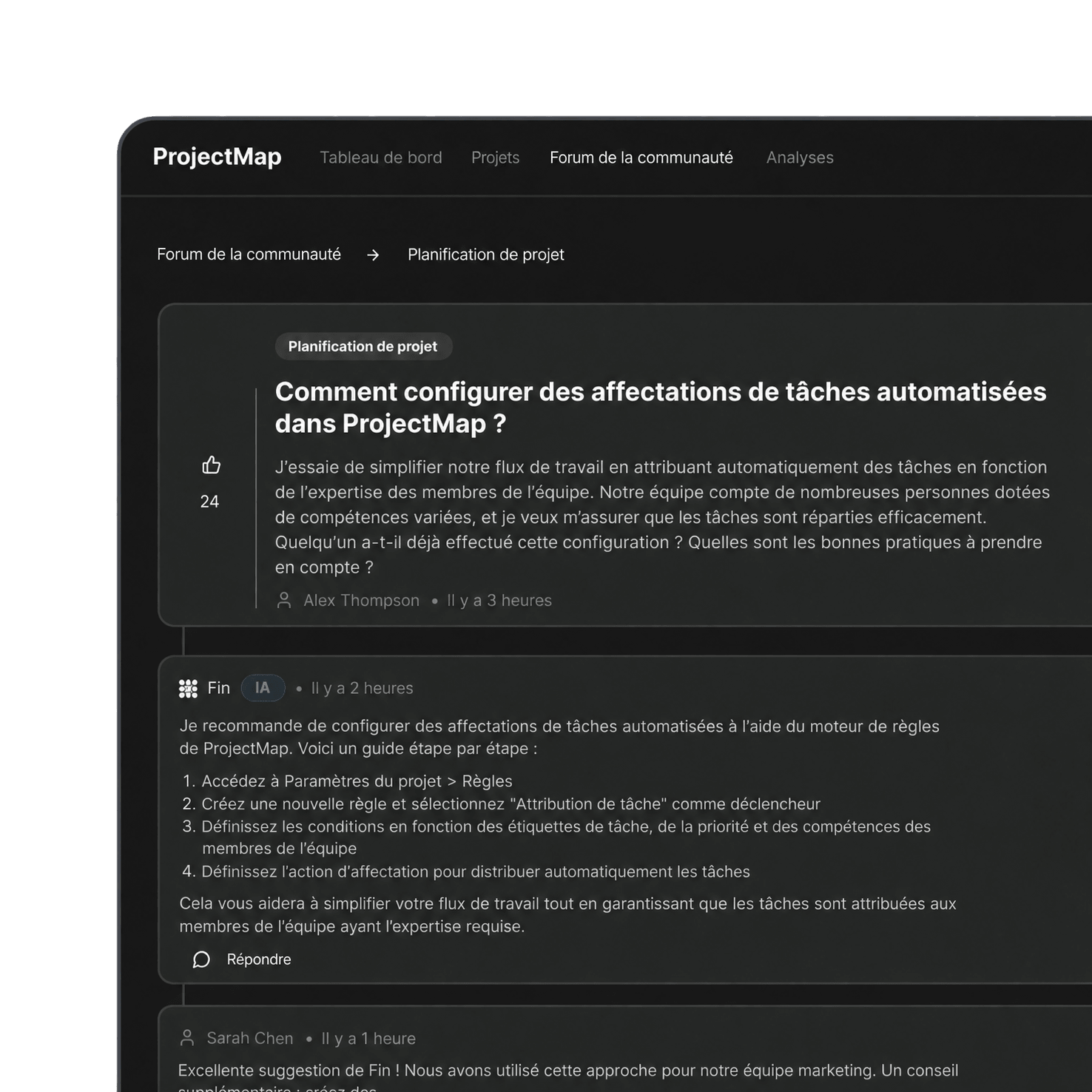1092x1092 pixels.
Task: Click Fin's intro line 'Je recommande de configurer'
Action: click(559, 737)
